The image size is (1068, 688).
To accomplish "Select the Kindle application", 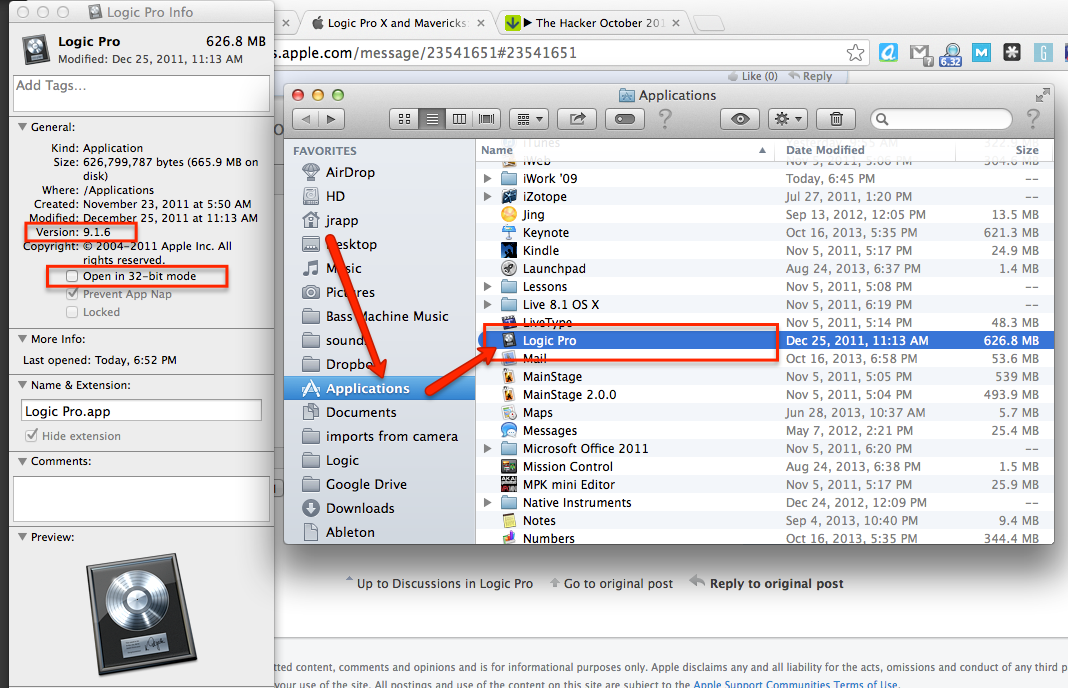I will click(x=764, y=251).
